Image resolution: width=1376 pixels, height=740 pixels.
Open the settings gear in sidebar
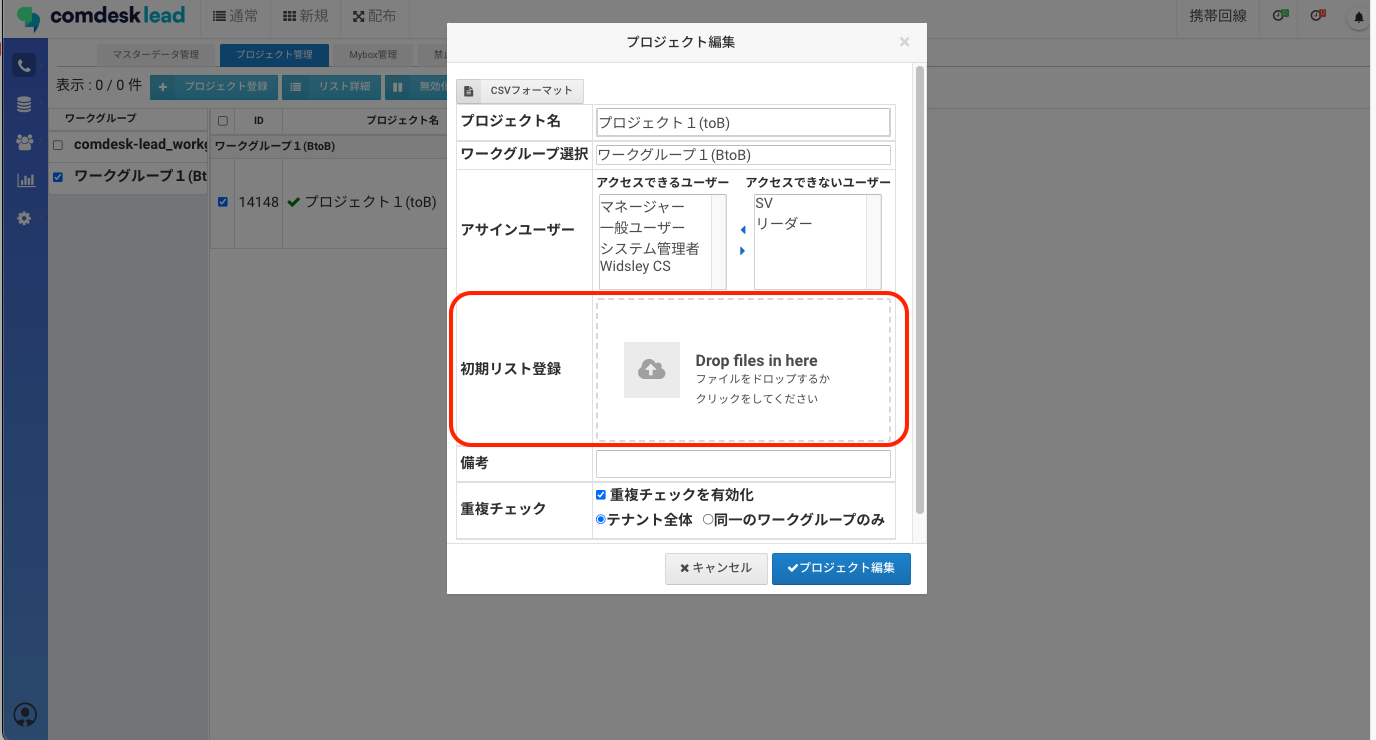[x=24, y=218]
